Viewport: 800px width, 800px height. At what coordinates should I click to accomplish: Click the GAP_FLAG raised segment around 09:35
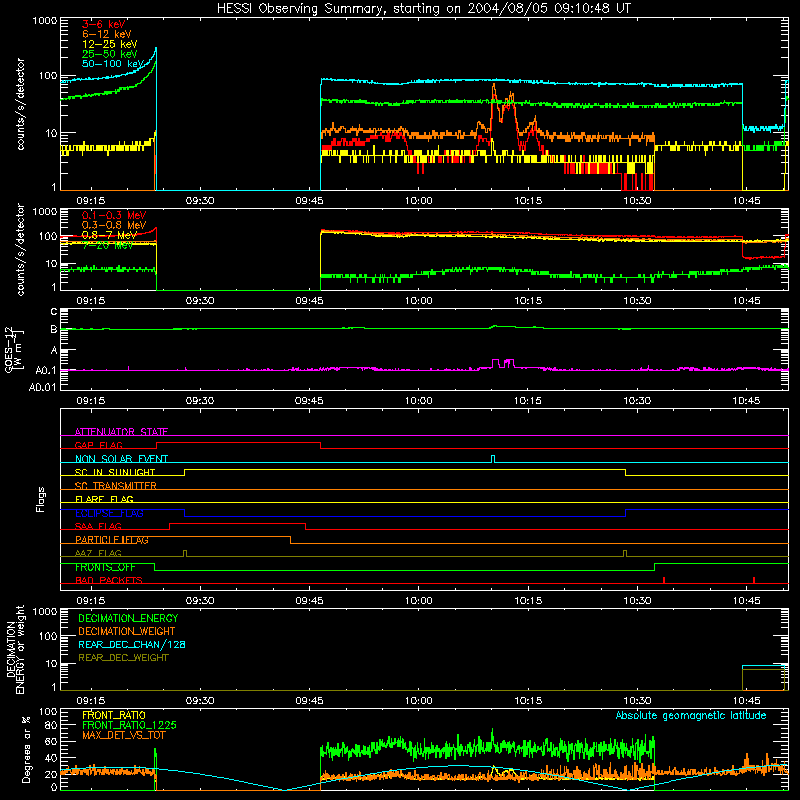238,442
